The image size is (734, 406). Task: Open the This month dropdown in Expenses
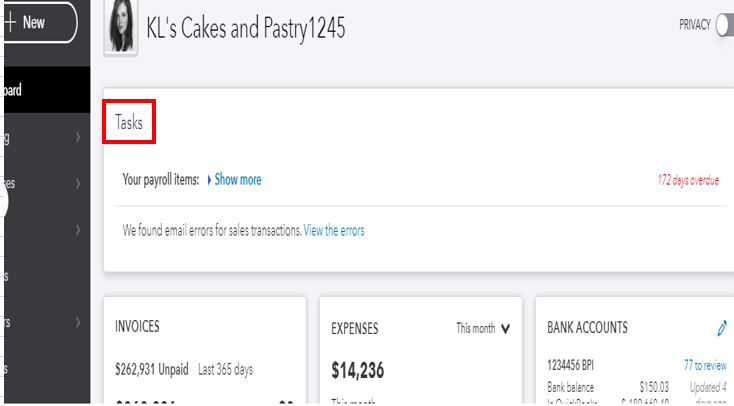483,328
